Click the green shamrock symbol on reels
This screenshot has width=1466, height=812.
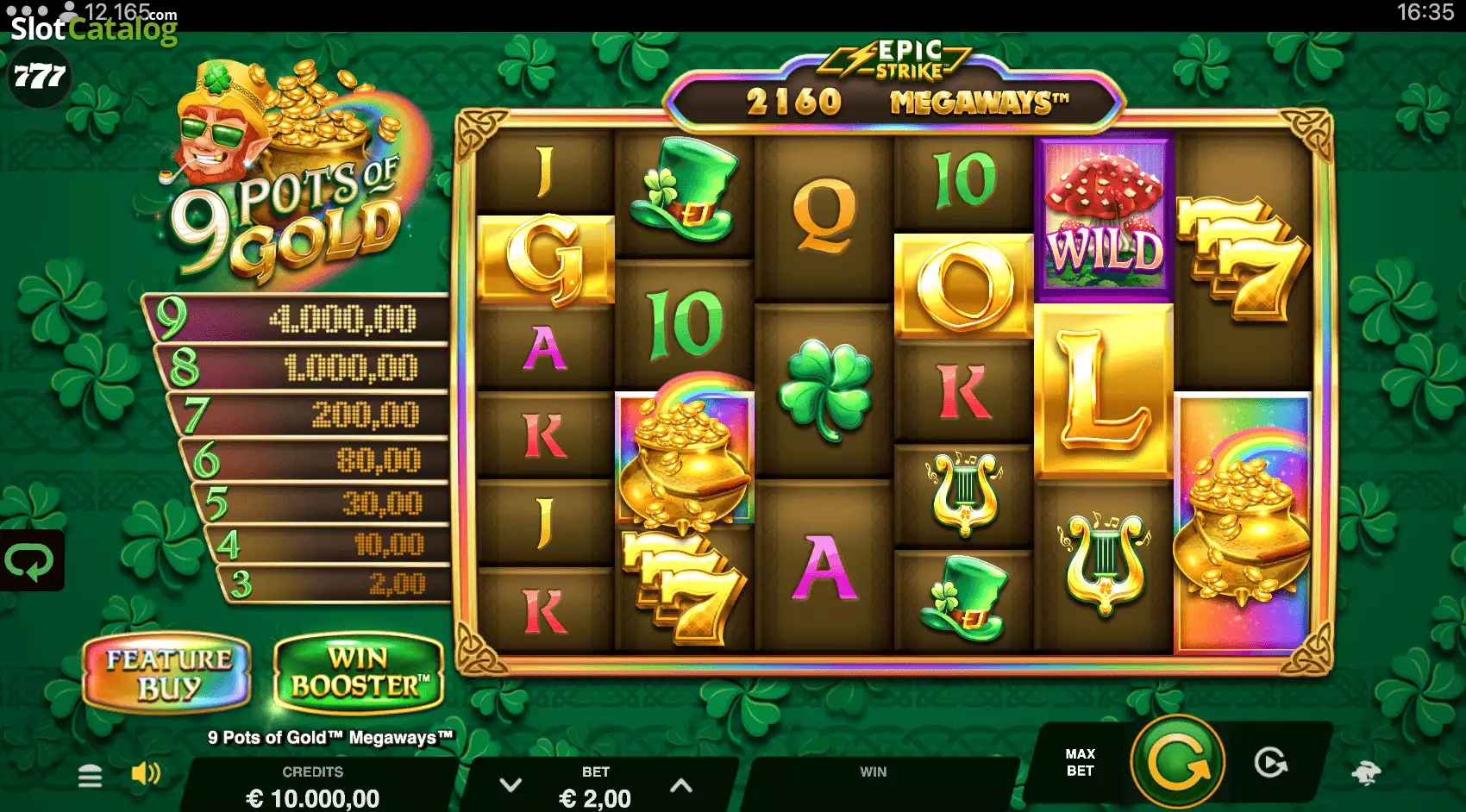click(x=824, y=390)
